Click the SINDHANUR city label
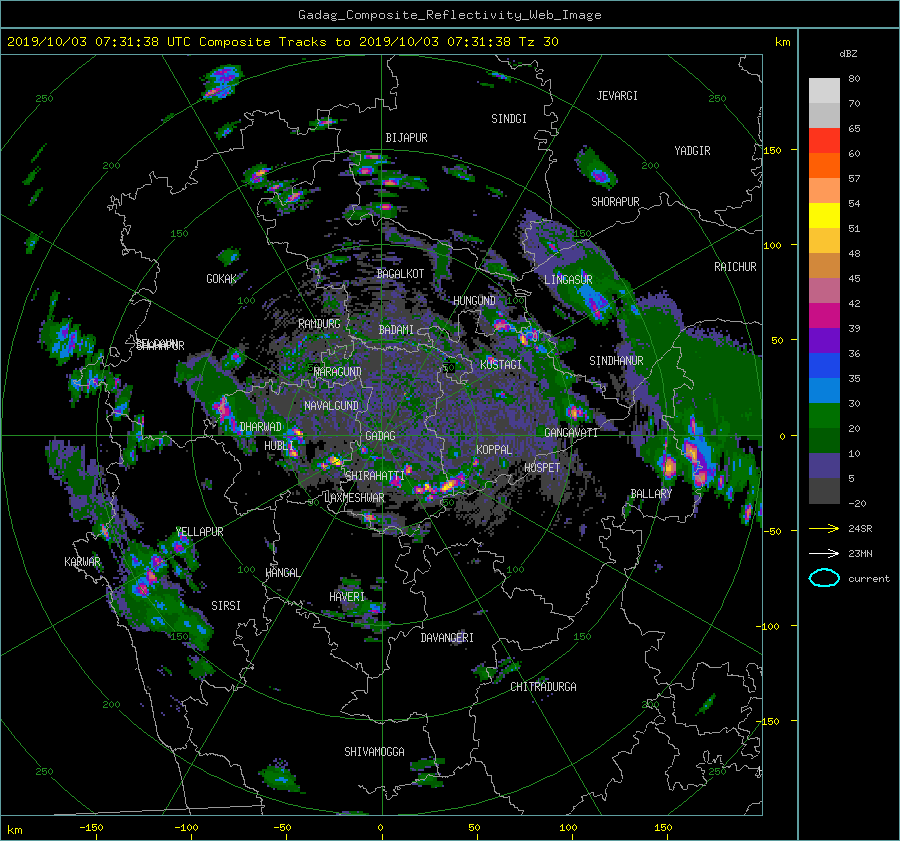The width and height of the screenshot is (900, 841). pyautogui.click(x=616, y=361)
